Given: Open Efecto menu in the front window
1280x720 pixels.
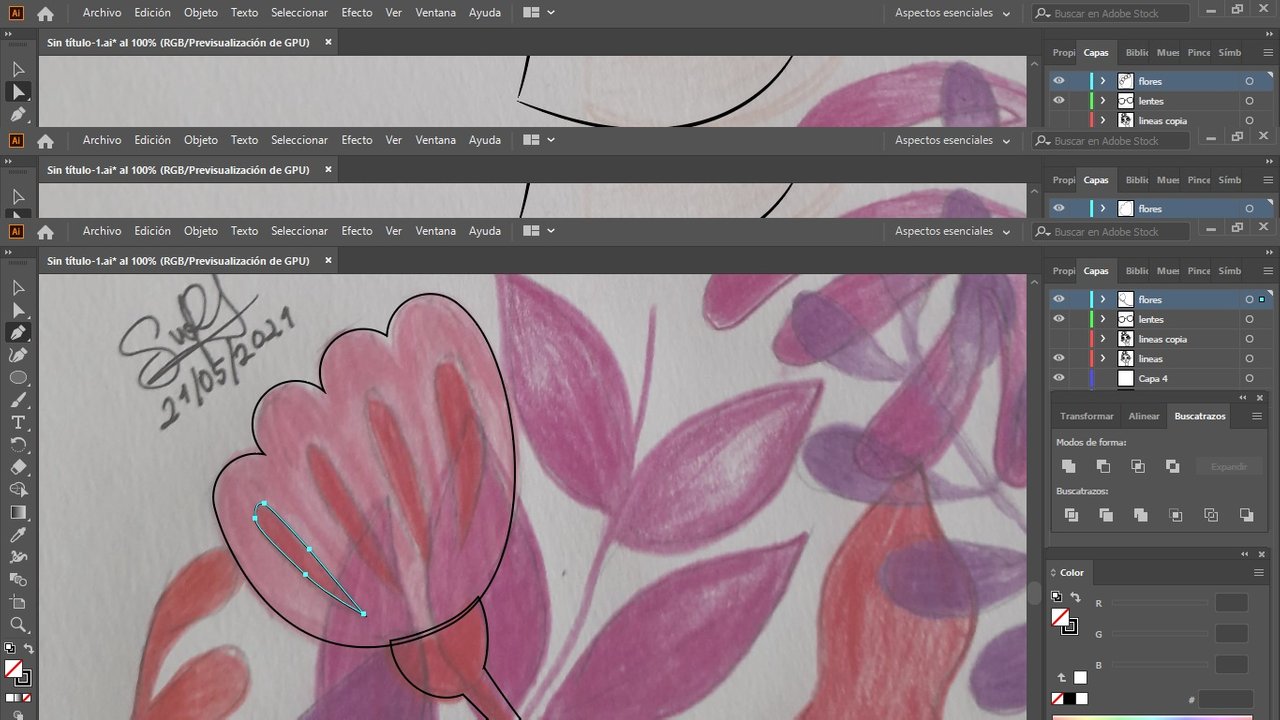Looking at the screenshot, I should [357, 231].
